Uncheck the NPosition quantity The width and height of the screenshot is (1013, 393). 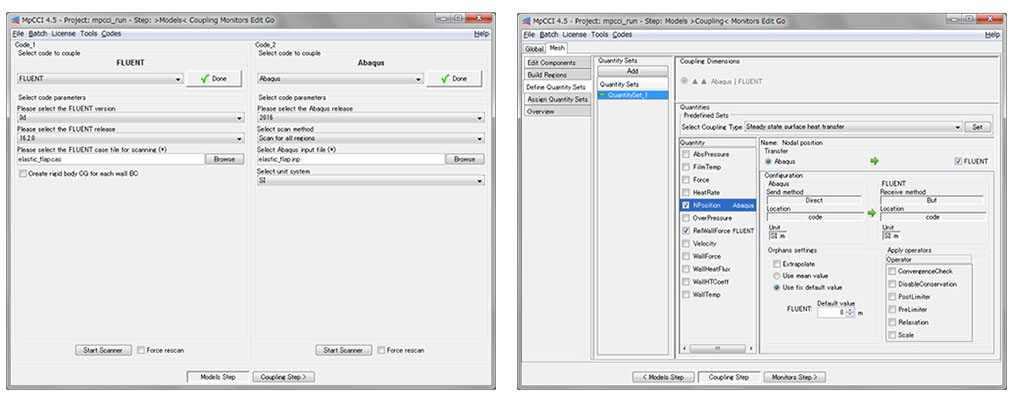(685, 206)
